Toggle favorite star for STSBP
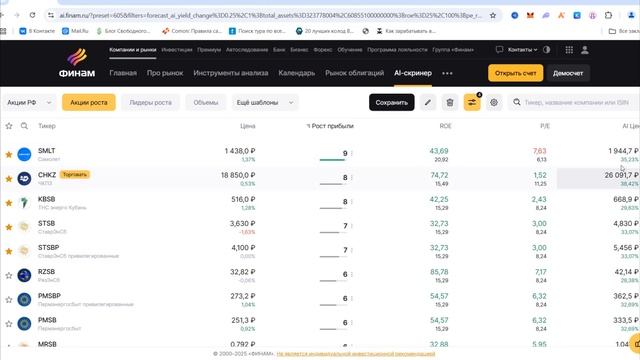Viewport: 640px width, 360px height. 9,251
